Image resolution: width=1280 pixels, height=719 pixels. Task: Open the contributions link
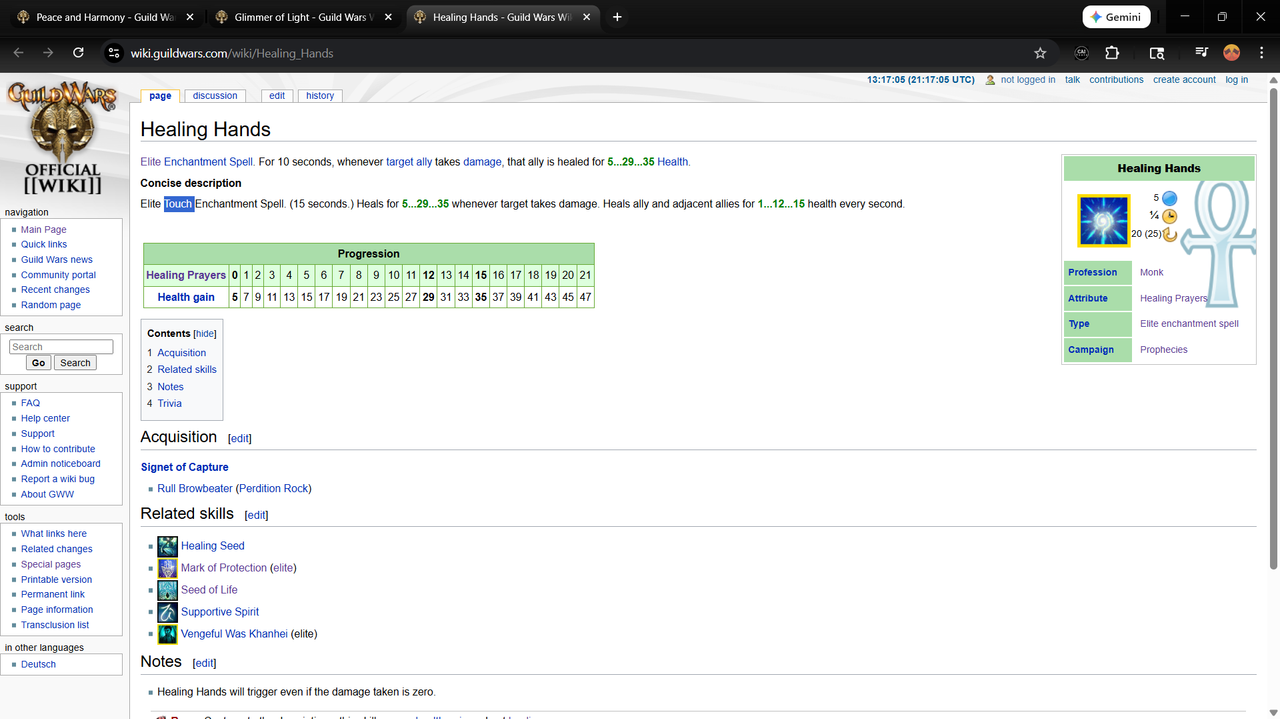click(x=1116, y=80)
